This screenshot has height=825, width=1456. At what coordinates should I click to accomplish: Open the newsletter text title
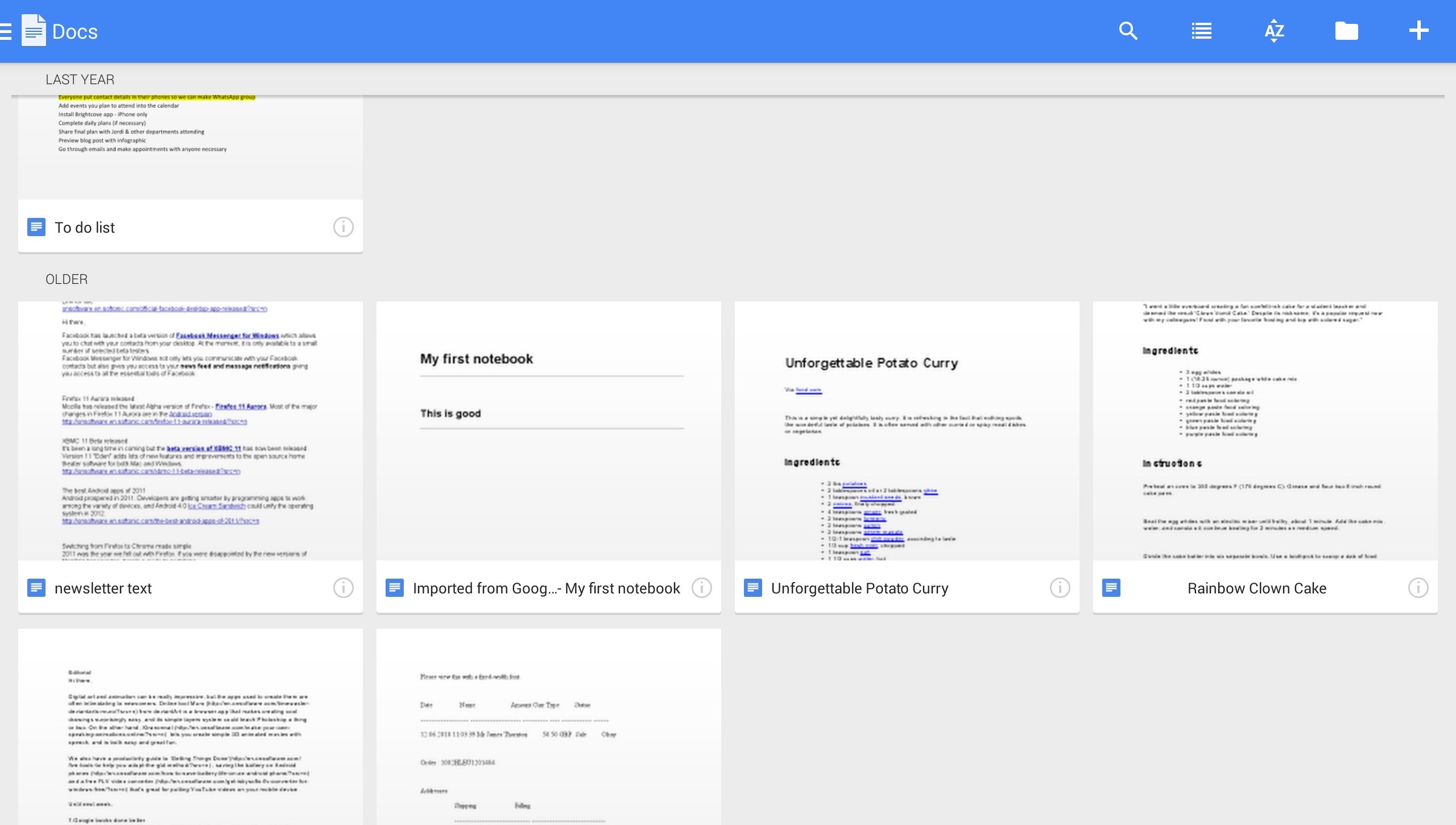click(x=103, y=588)
